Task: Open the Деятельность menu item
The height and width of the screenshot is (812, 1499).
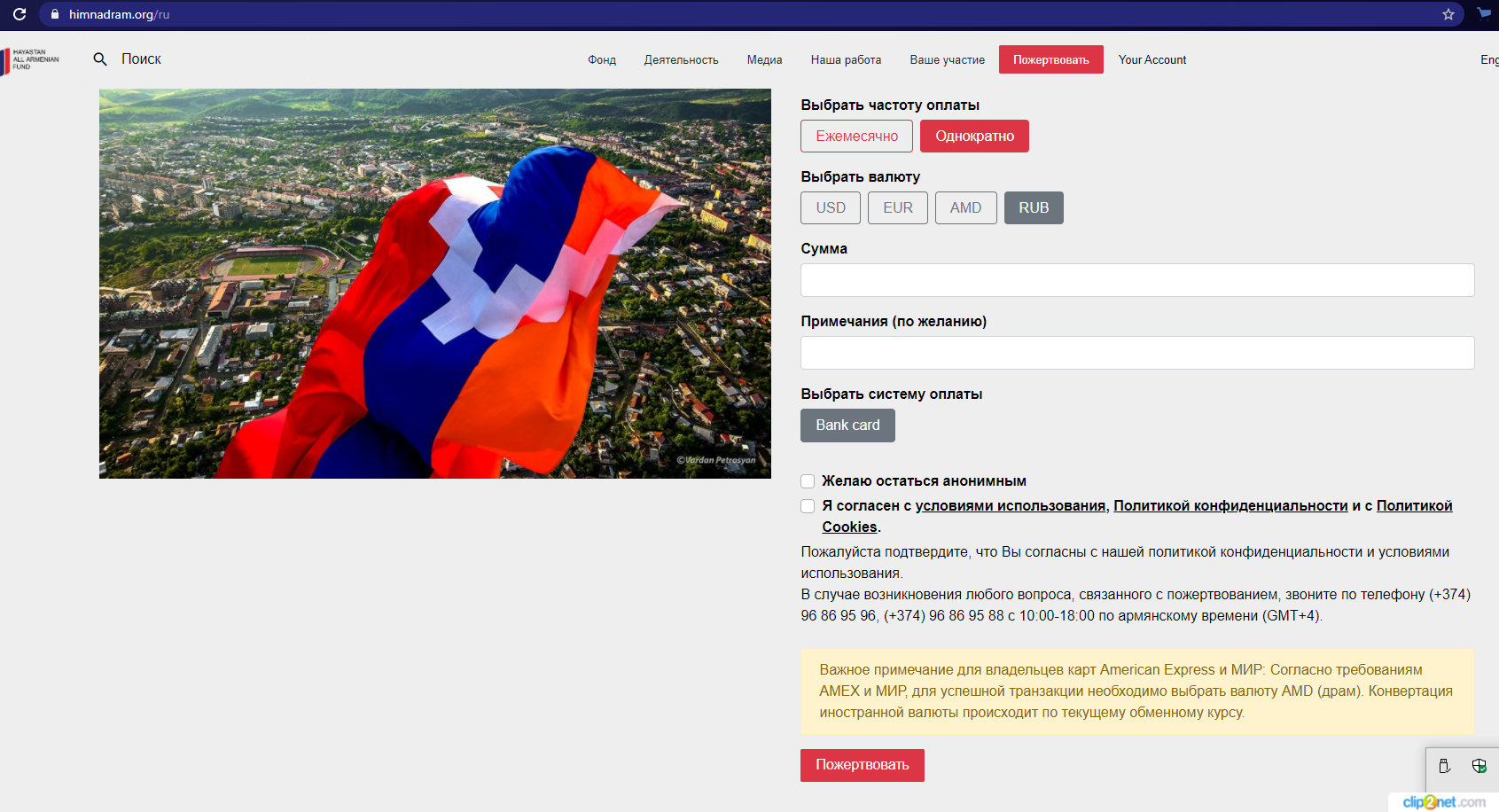Action: pos(681,60)
